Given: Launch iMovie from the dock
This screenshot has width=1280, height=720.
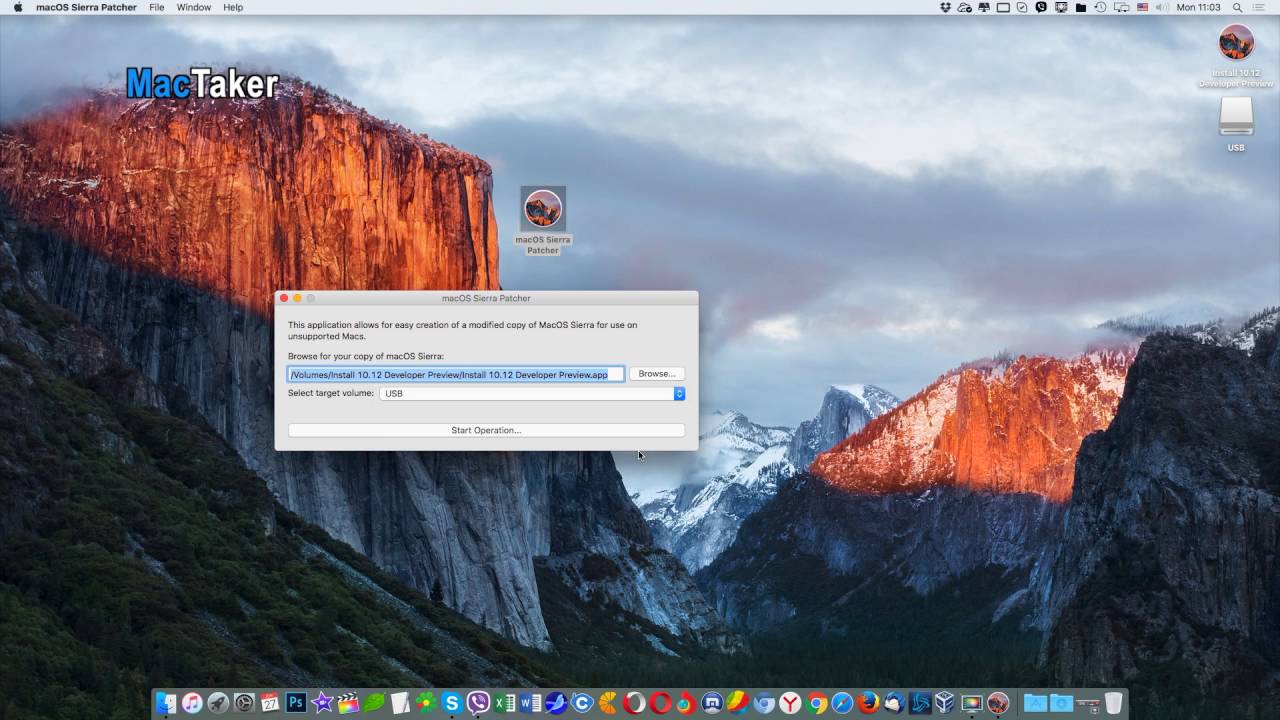Looking at the screenshot, I should tap(322, 703).
